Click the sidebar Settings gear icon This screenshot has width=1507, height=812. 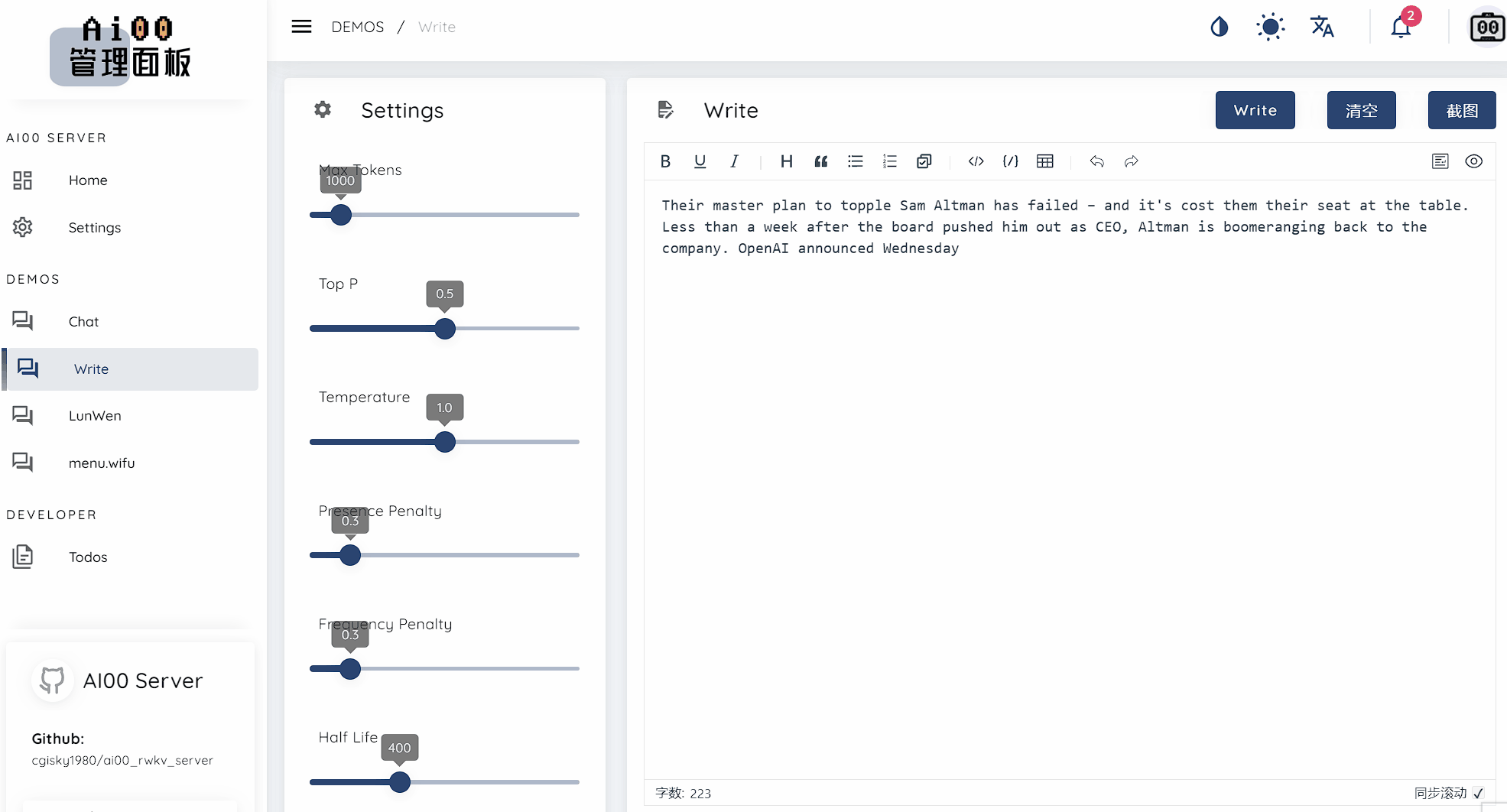23,227
